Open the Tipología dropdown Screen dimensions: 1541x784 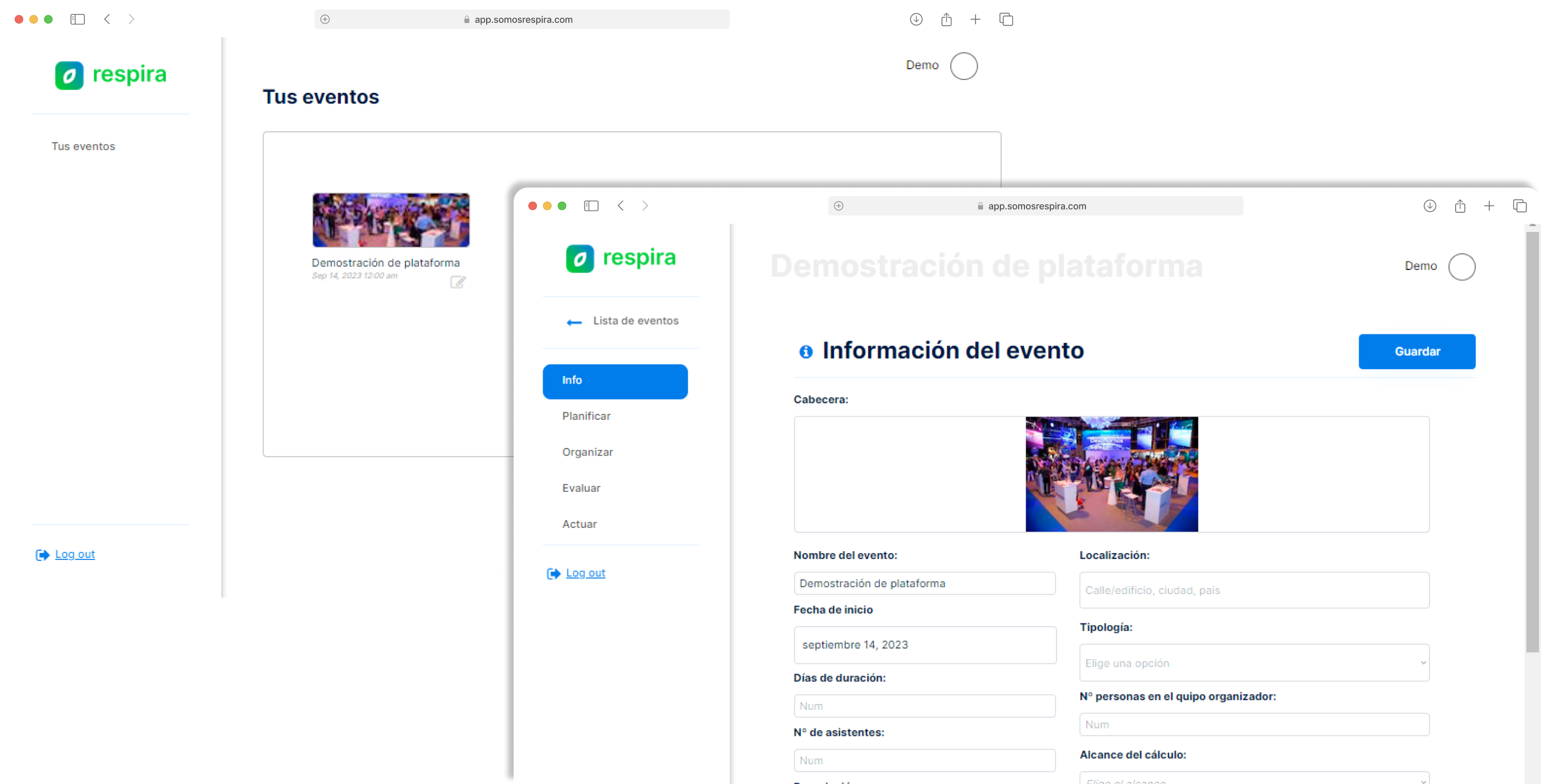1254,662
